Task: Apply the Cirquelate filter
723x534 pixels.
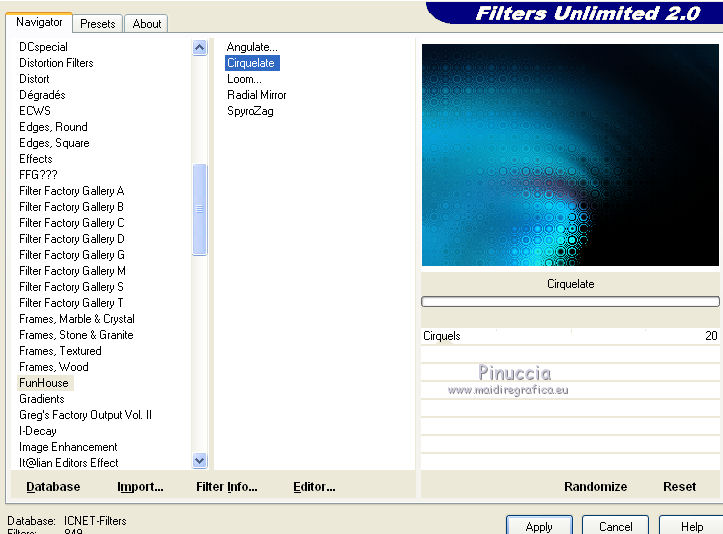Action: [x=539, y=526]
